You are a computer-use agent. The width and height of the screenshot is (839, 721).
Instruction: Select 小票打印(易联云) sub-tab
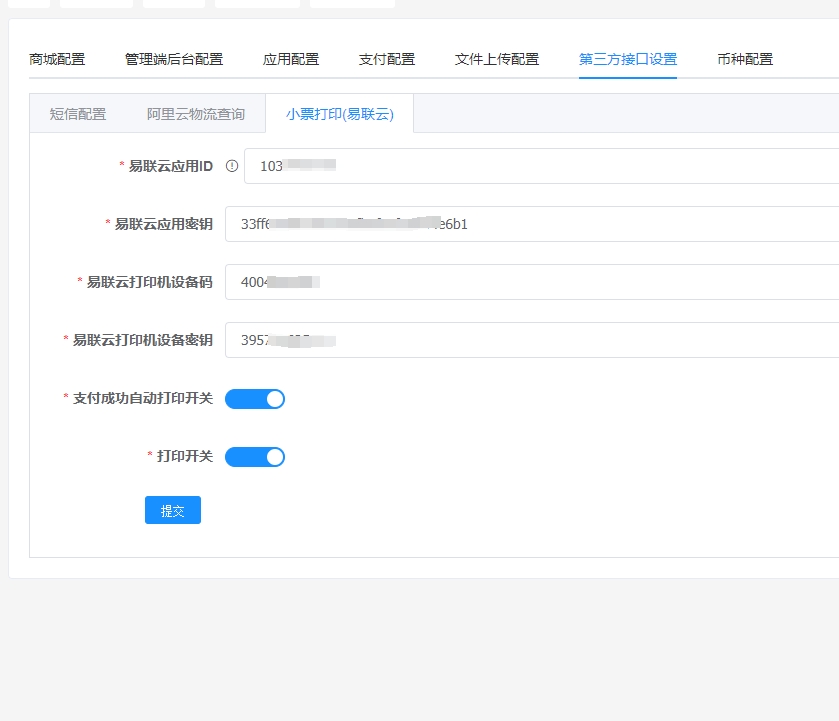point(340,114)
